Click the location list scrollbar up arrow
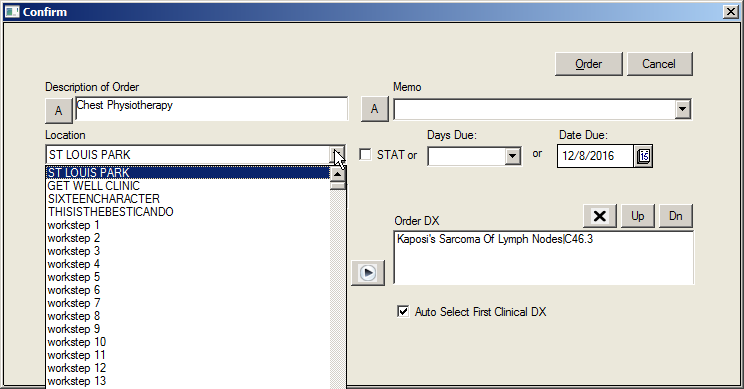 [x=337, y=174]
